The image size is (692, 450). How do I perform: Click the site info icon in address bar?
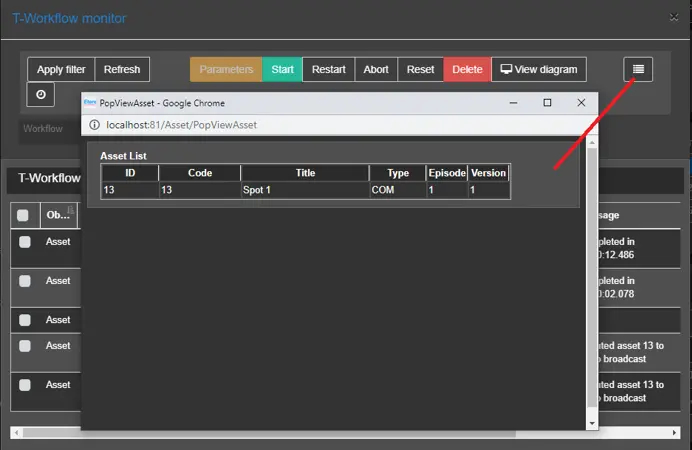tap(94, 125)
